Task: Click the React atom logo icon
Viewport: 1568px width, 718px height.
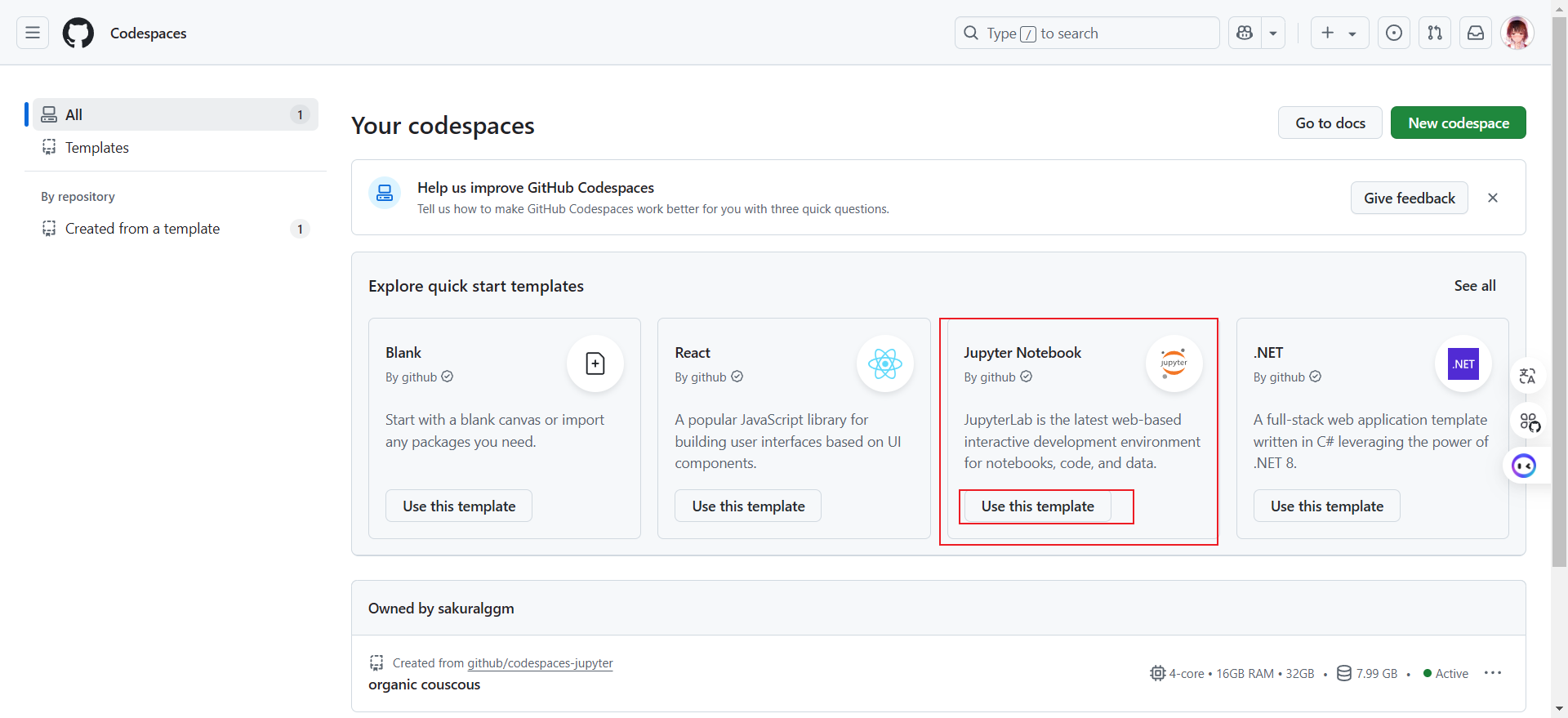Action: pos(885,363)
